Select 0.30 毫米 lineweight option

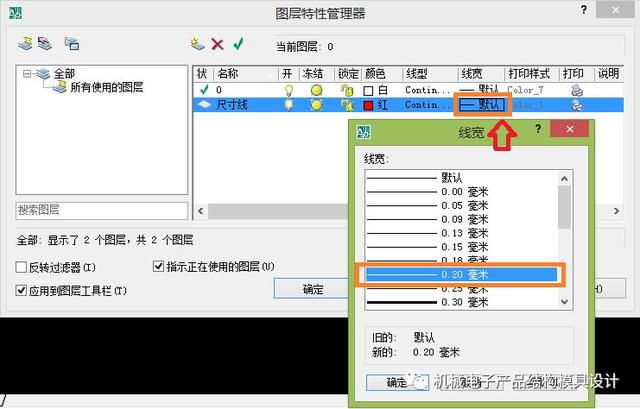[462, 302]
